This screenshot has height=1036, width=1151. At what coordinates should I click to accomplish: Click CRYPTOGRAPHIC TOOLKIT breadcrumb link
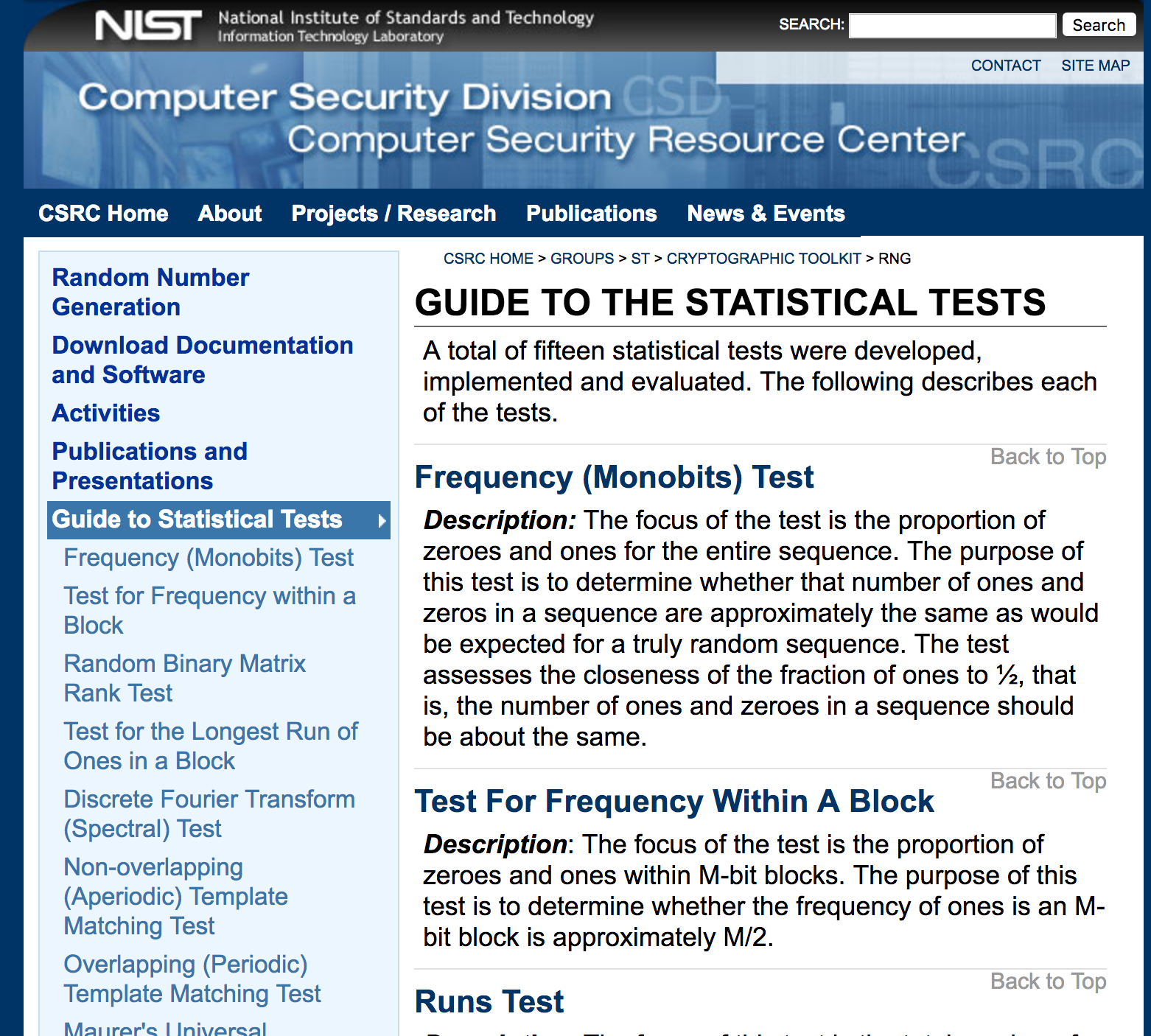[x=763, y=259]
